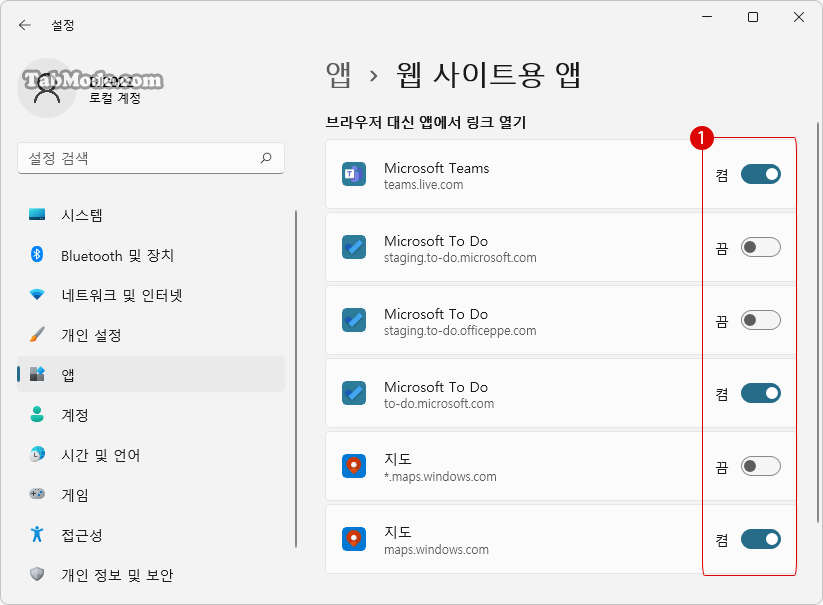Click the Microsoft Teams app name

click(x=437, y=168)
